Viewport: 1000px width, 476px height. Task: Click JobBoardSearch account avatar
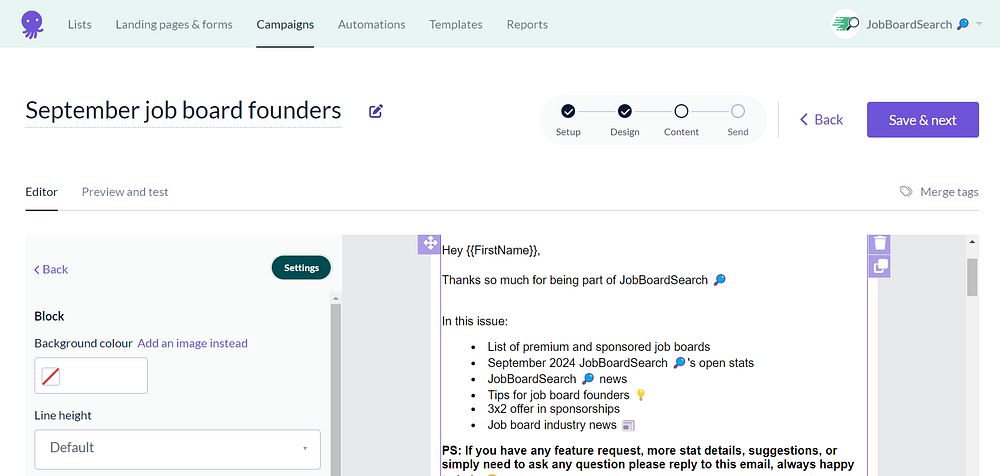click(x=846, y=24)
